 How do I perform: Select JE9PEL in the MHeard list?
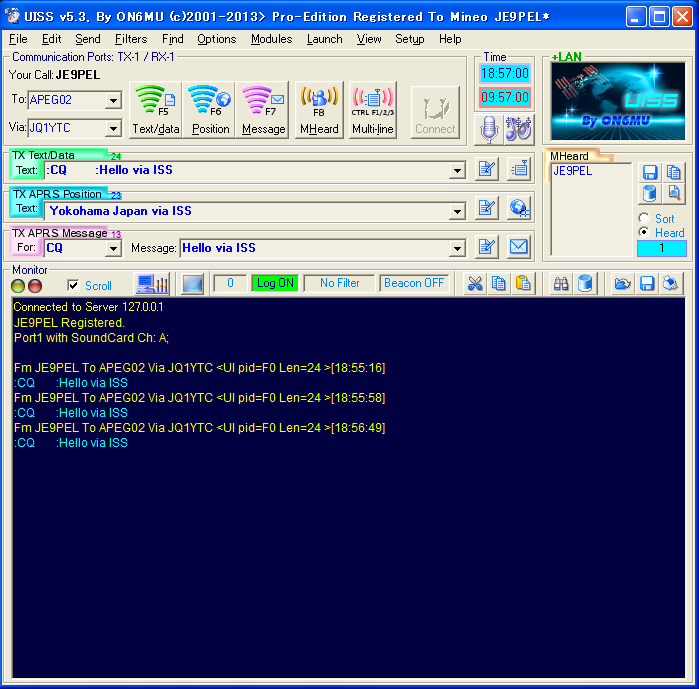coord(572,171)
